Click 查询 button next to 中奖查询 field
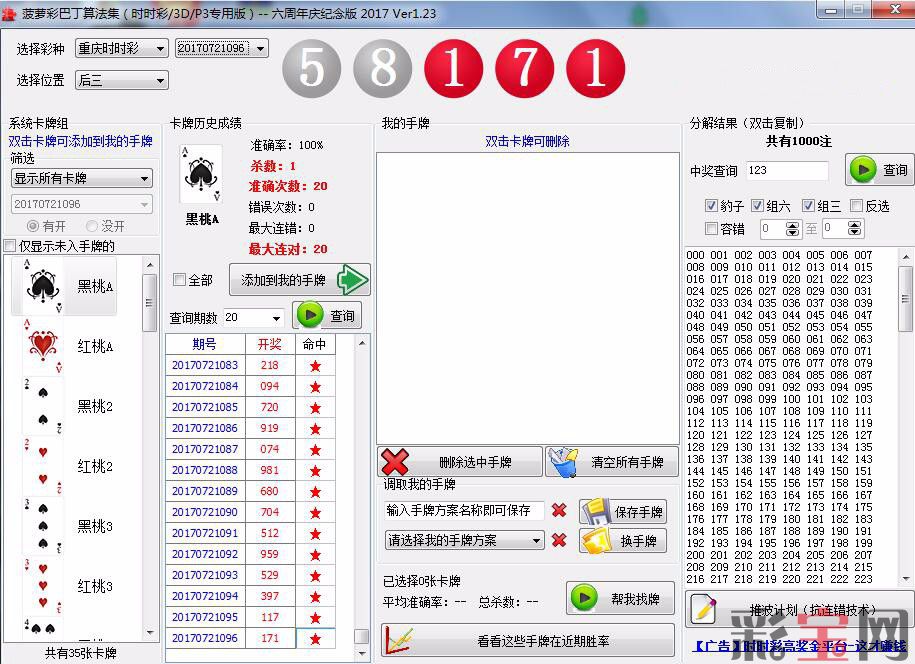The width and height of the screenshot is (915, 664). point(879,170)
